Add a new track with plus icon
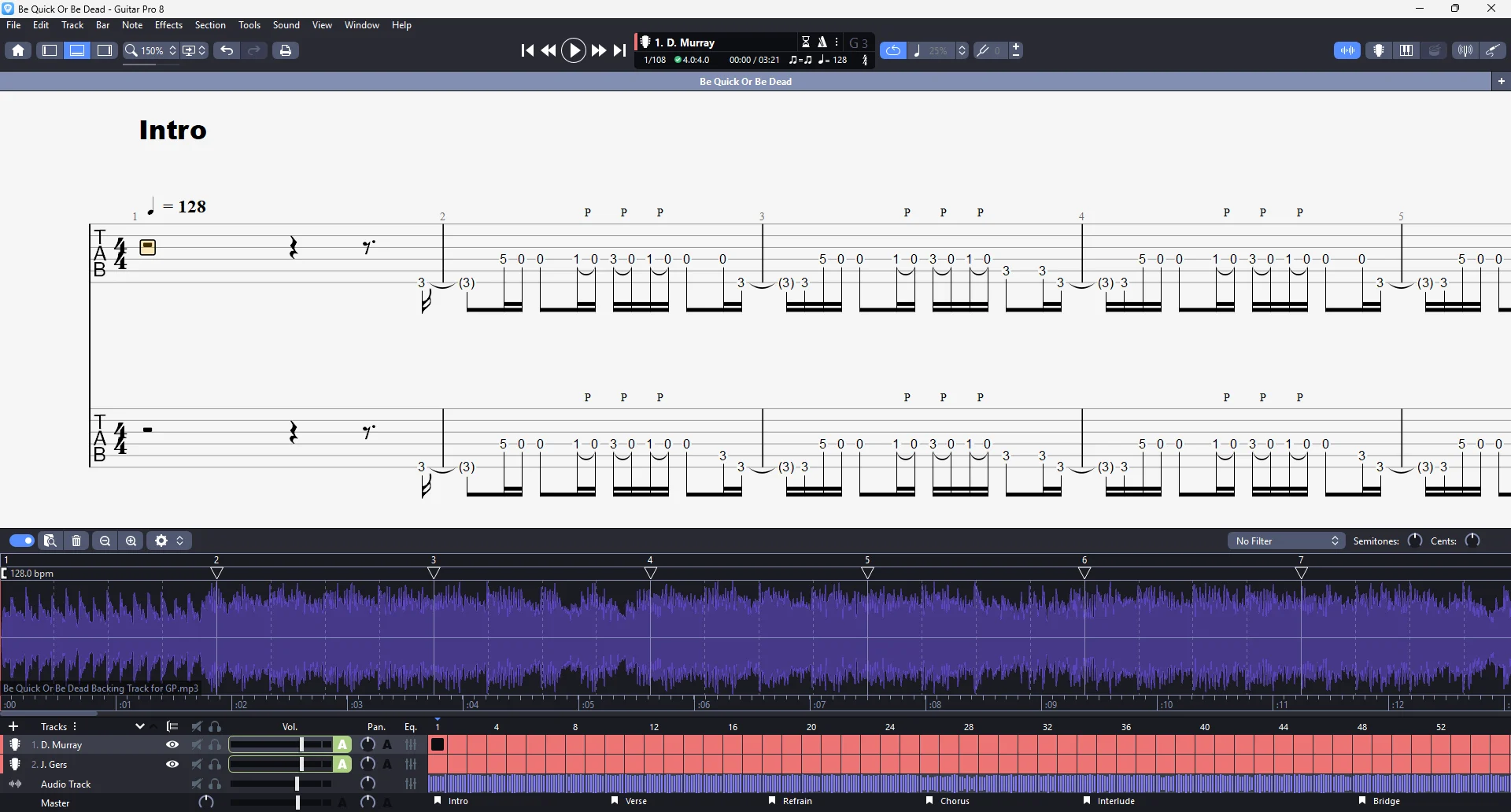 tap(13, 726)
